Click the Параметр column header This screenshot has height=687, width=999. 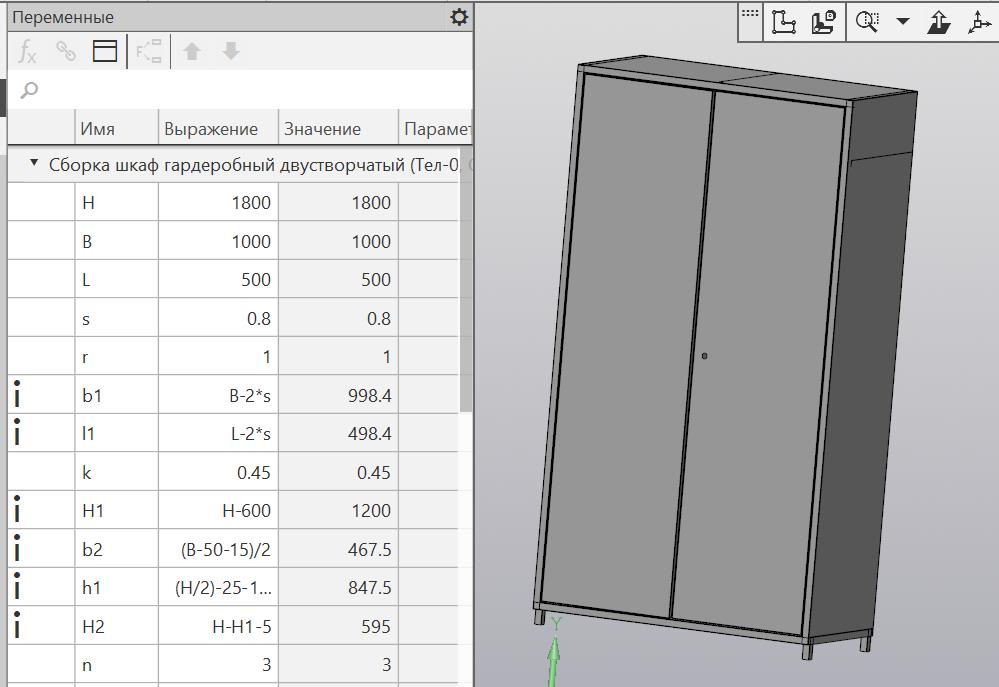tap(436, 129)
